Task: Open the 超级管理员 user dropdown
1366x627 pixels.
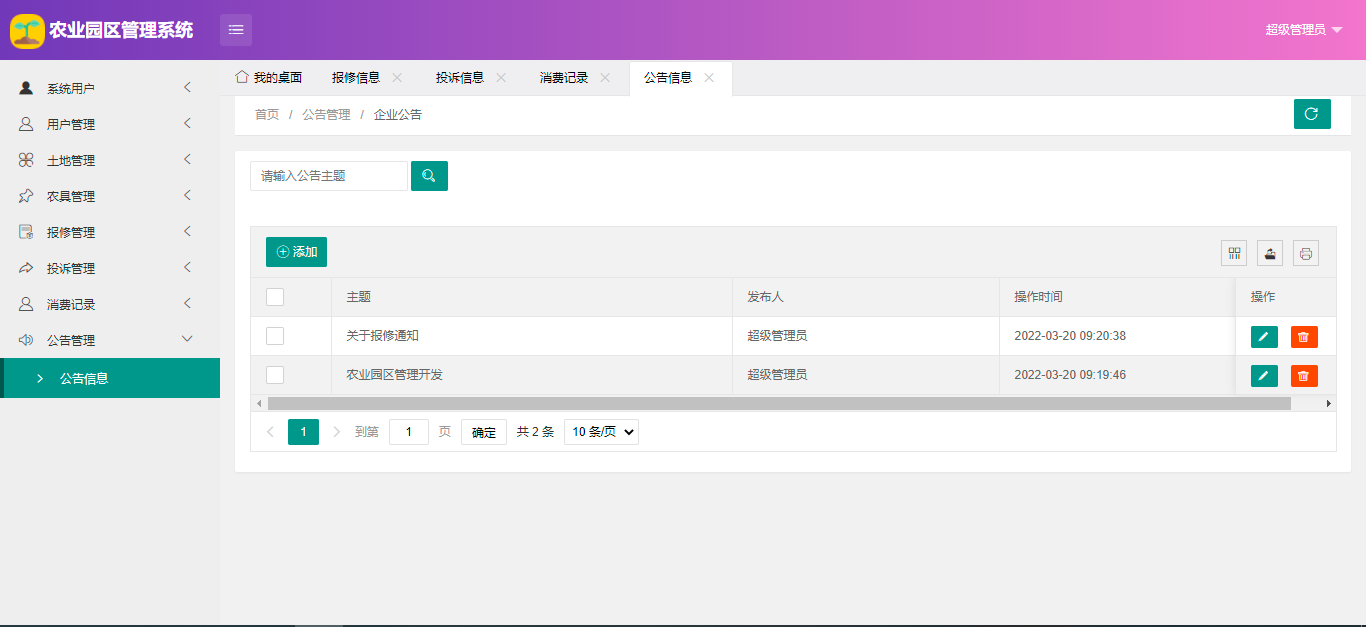Action: coord(1303,30)
